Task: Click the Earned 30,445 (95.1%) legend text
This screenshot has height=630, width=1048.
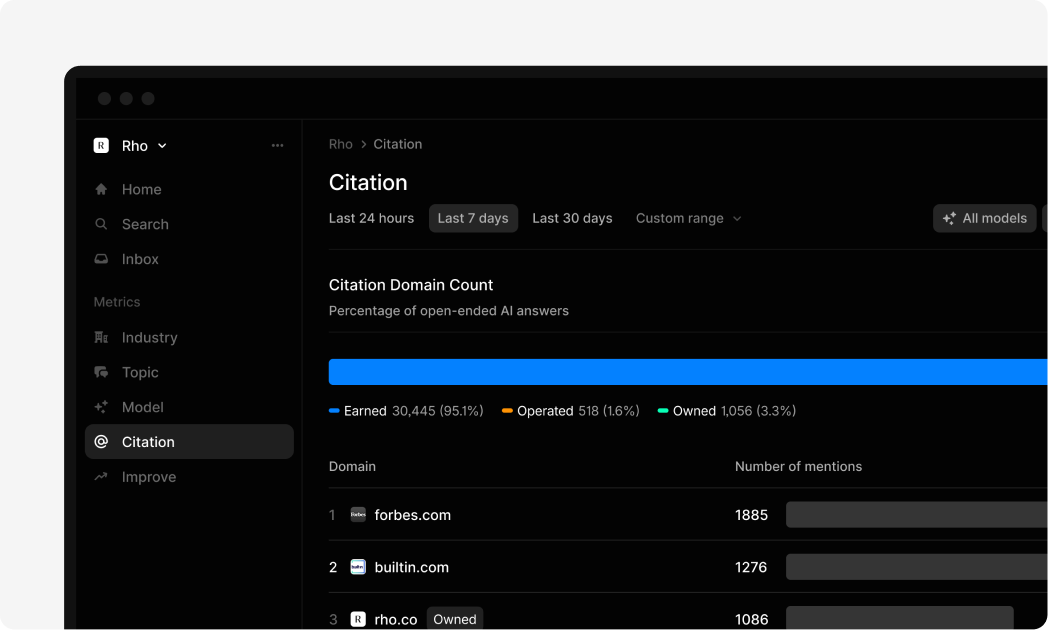Action: (414, 411)
